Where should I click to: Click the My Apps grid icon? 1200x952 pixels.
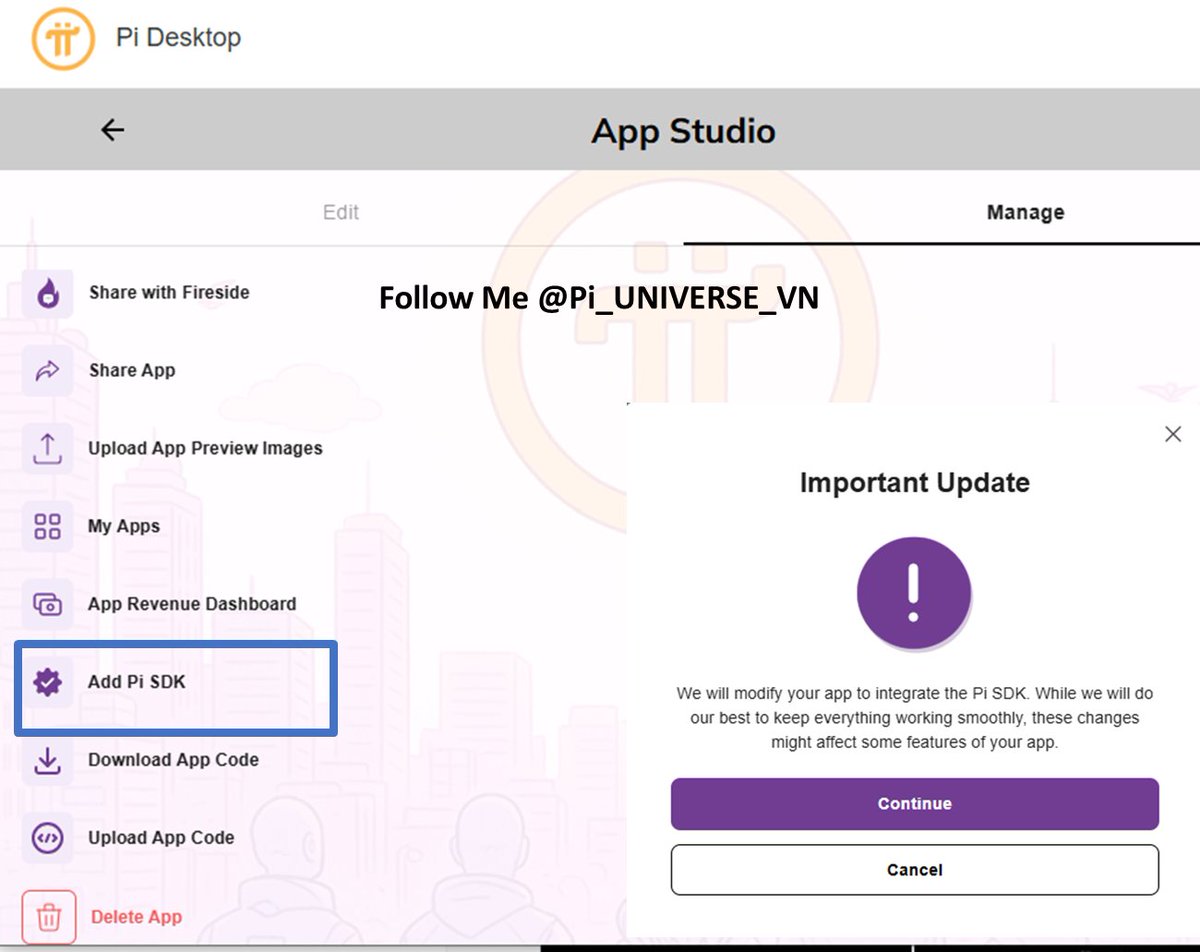47,526
